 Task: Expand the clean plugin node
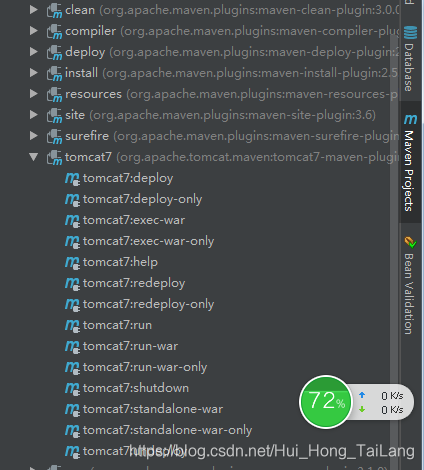point(34,10)
